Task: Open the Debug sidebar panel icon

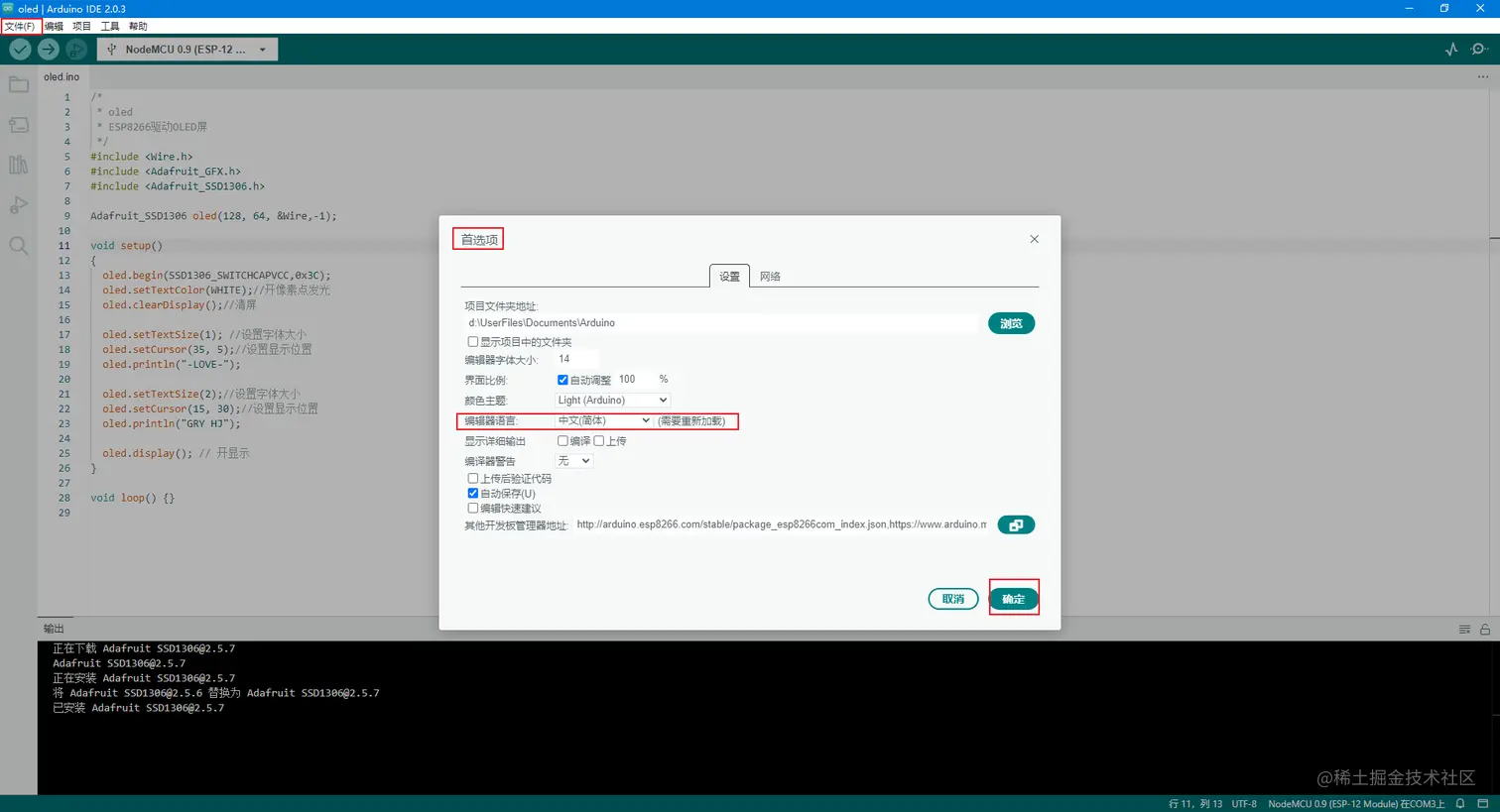Action: click(19, 205)
